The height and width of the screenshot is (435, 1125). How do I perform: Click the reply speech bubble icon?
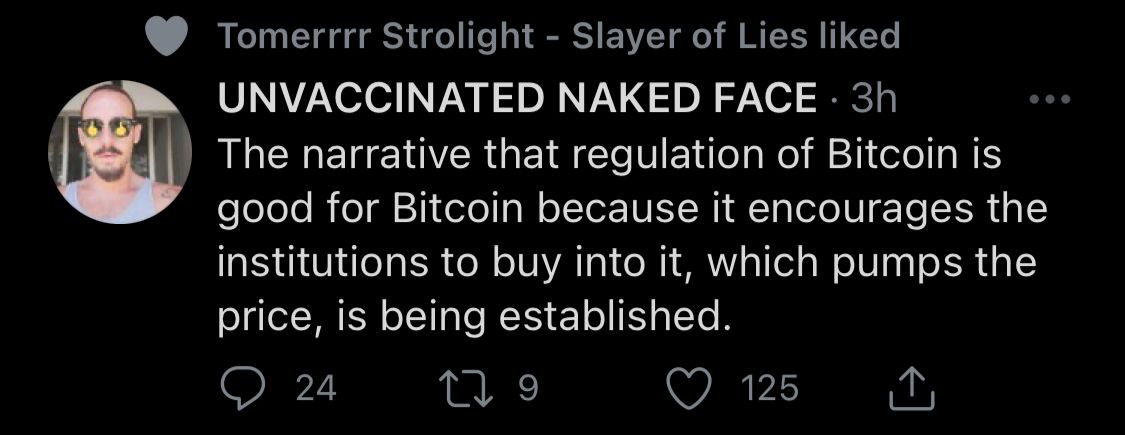(x=239, y=387)
